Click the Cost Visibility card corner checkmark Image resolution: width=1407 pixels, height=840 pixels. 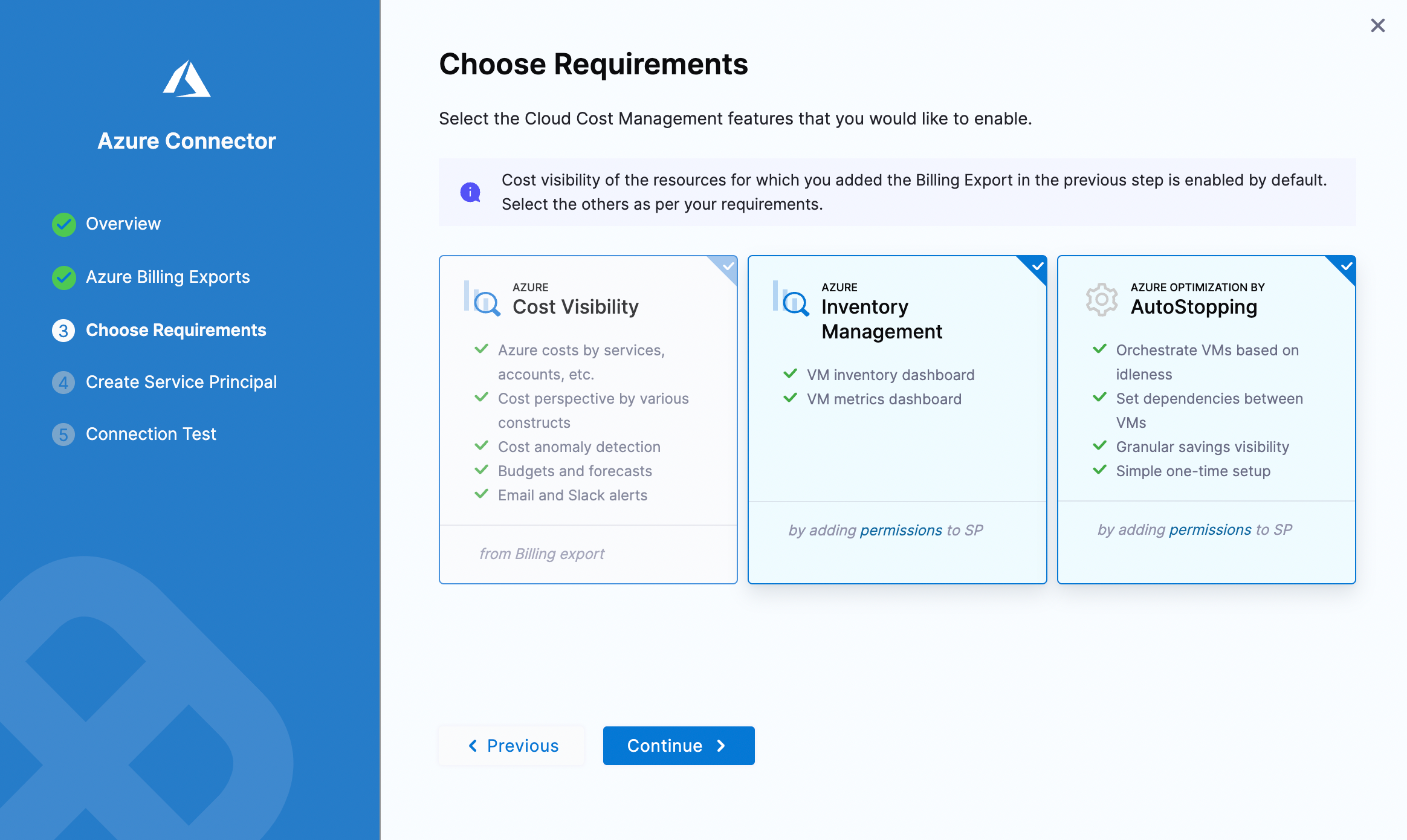(x=728, y=266)
